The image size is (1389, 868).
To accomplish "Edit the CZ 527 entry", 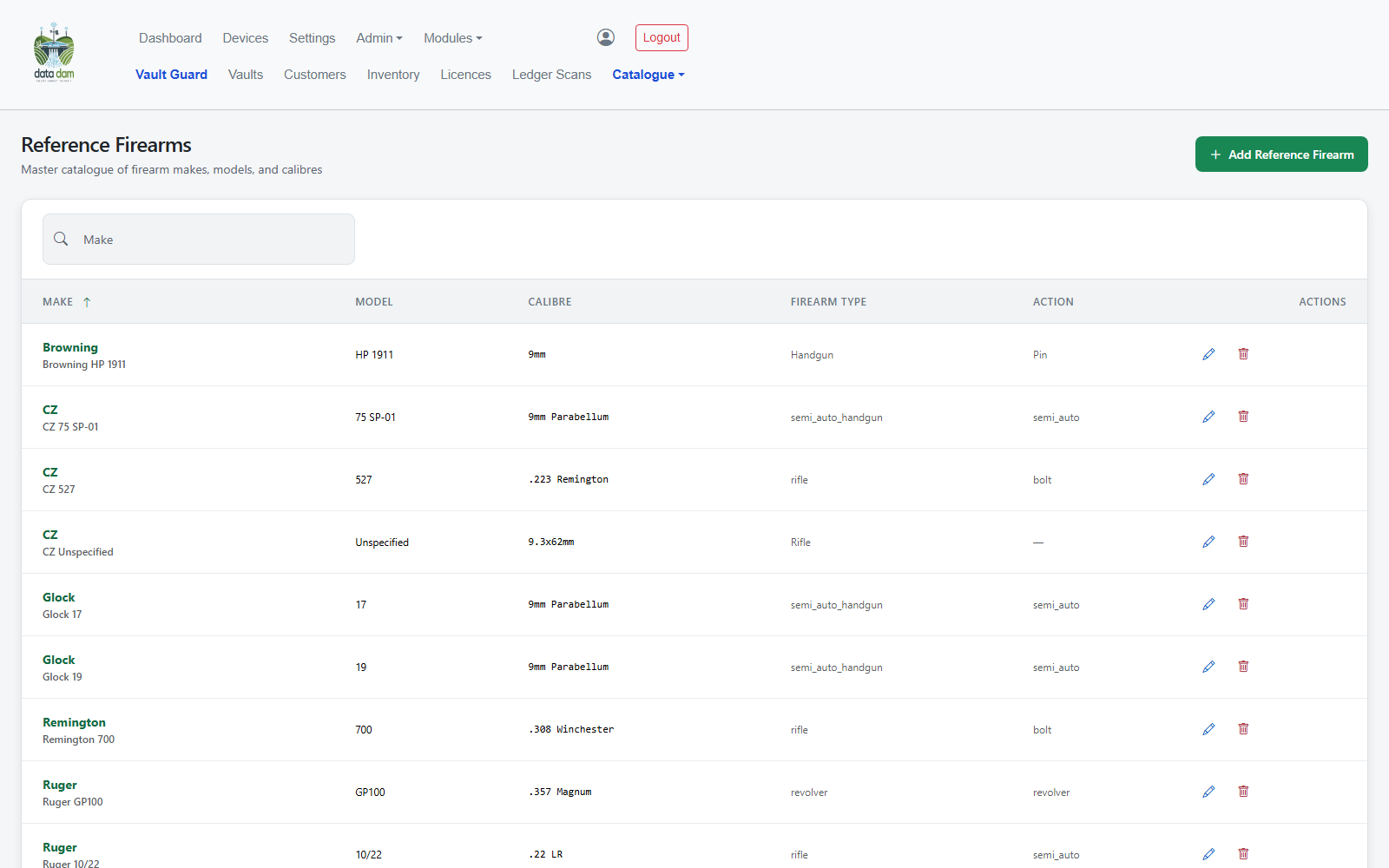I will click(1208, 479).
